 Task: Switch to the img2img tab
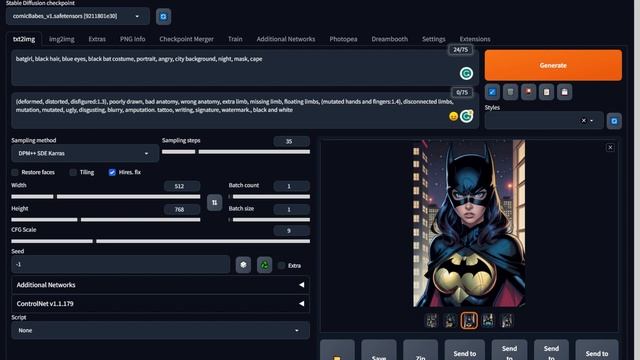click(62, 39)
